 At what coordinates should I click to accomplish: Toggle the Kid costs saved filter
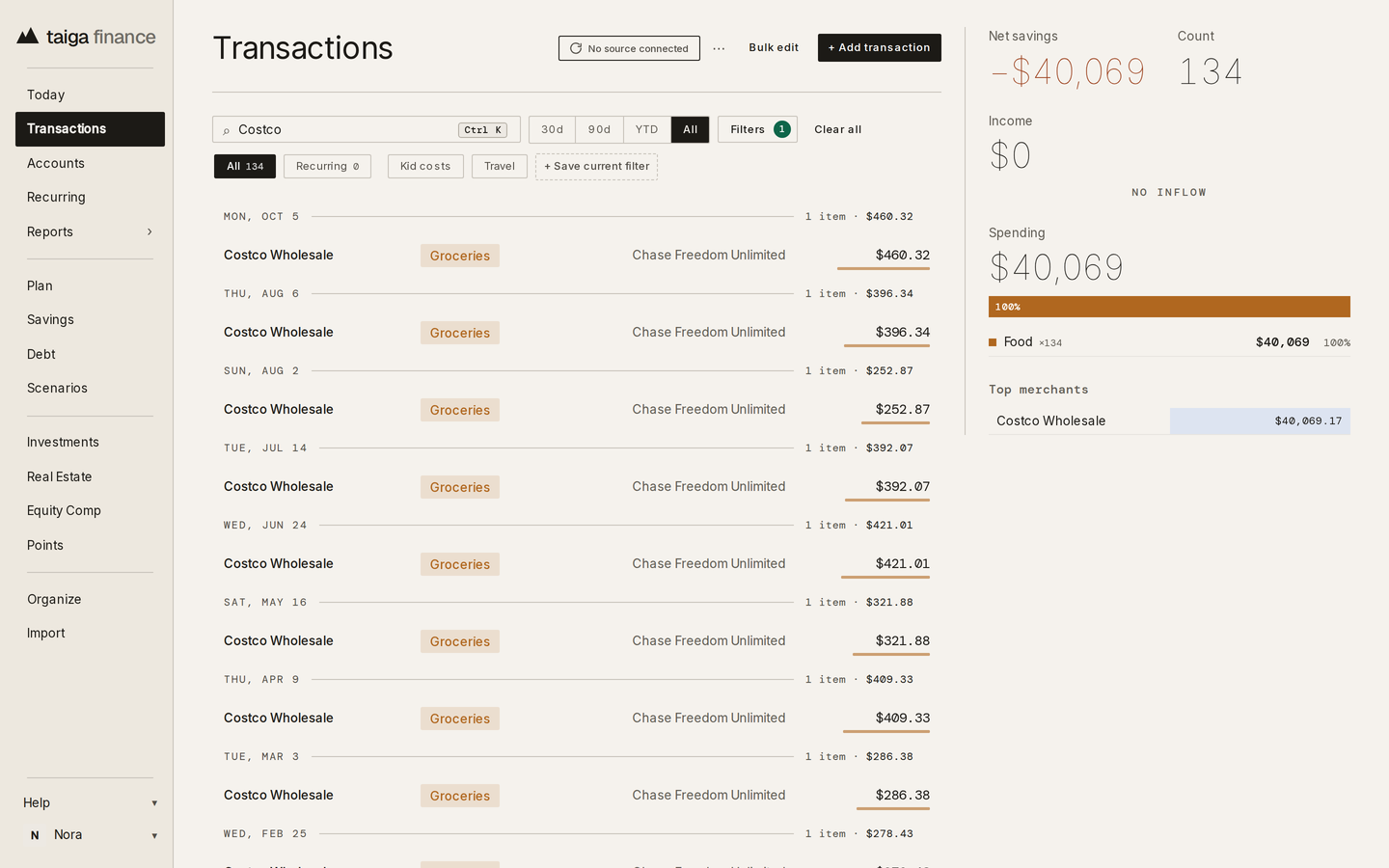pos(425,166)
